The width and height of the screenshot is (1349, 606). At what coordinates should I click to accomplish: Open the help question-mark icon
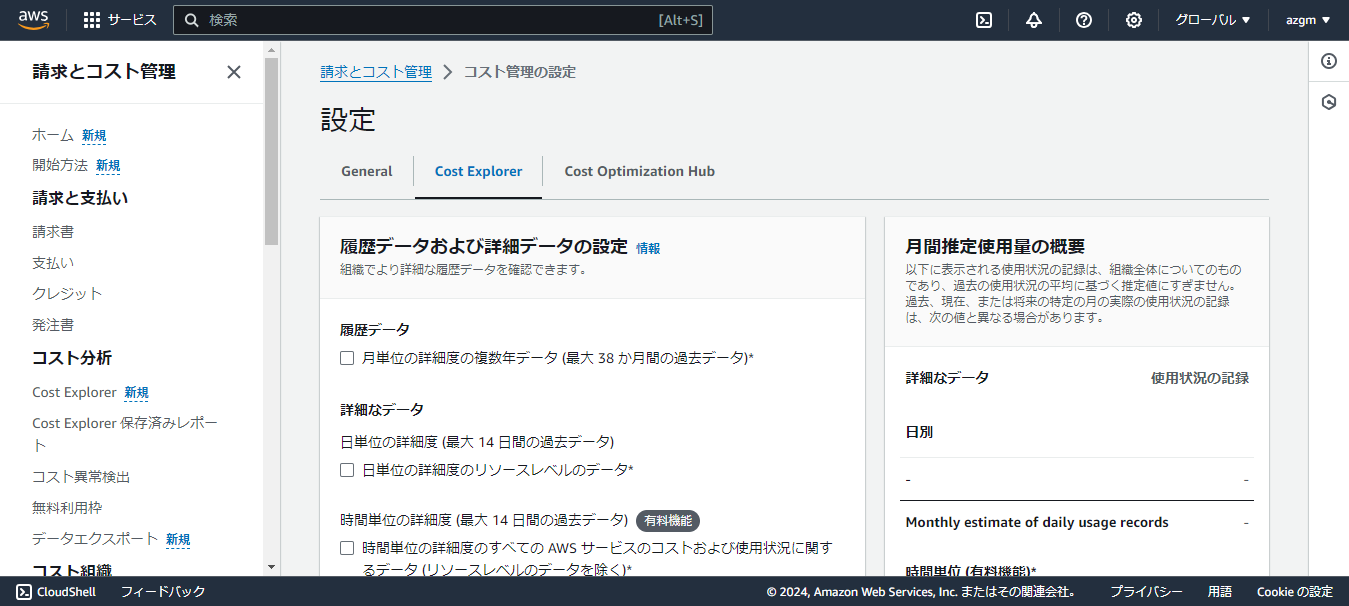click(x=1083, y=19)
